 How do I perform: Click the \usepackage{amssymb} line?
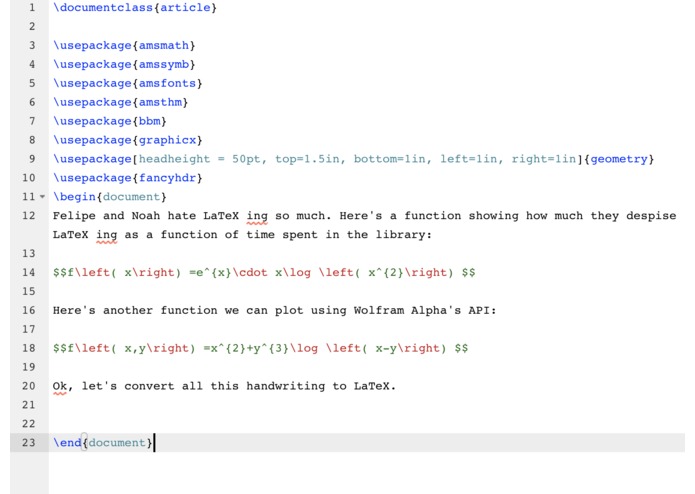click(x=124, y=65)
